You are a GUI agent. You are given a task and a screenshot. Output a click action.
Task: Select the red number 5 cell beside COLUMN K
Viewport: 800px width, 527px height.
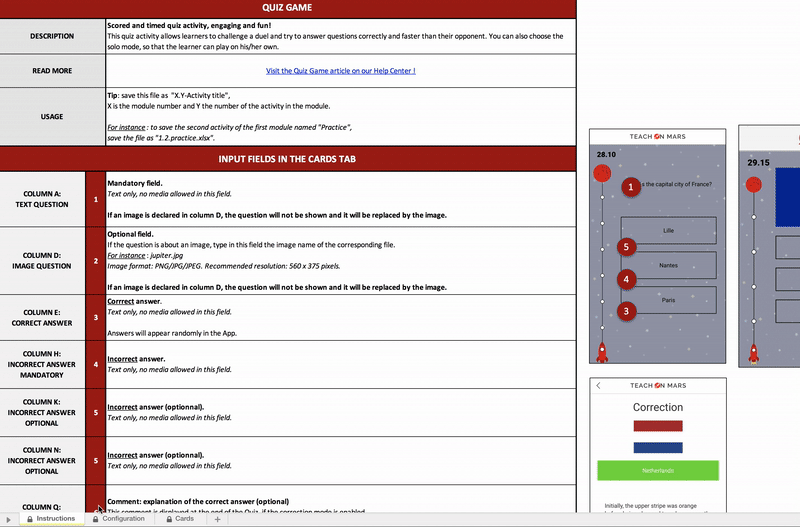pos(95,412)
